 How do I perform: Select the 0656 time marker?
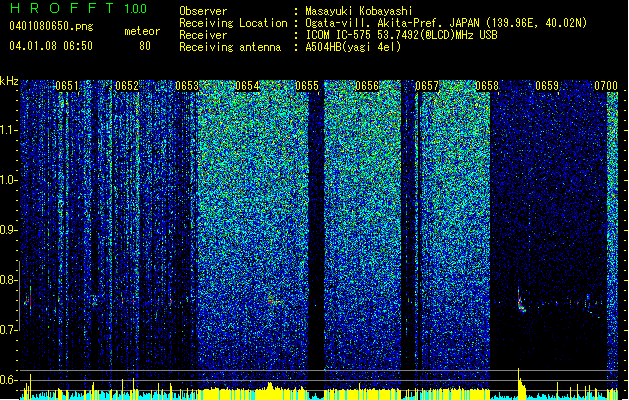(x=367, y=86)
